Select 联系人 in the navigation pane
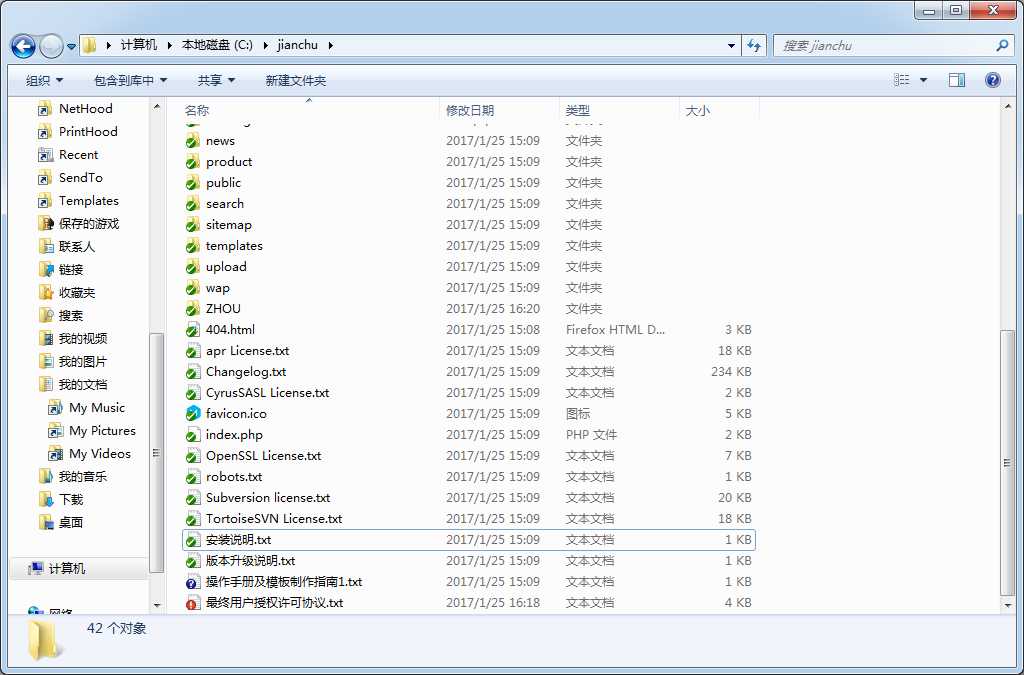1024x675 pixels. point(76,247)
